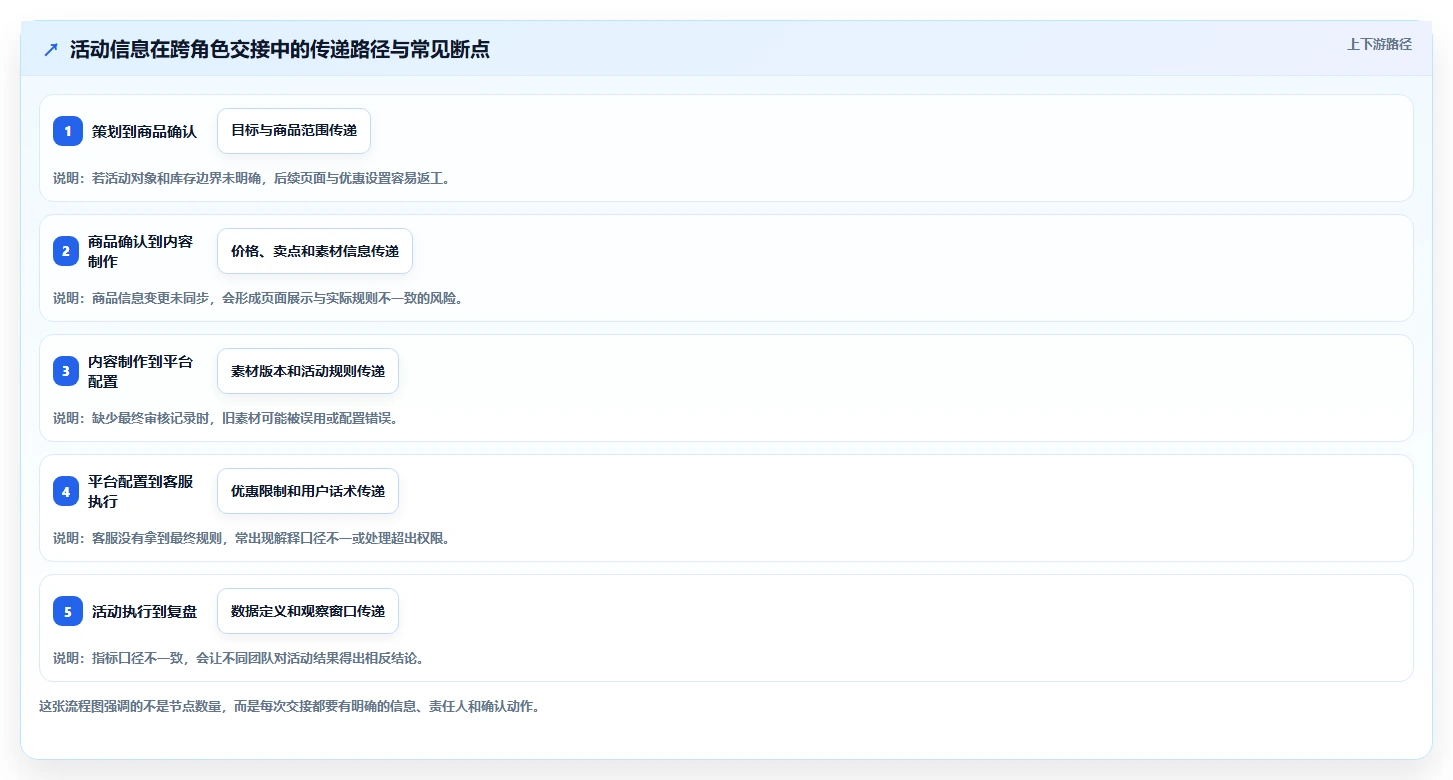This screenshot has width=1453, height=780.
Task: Click step number 3 badge
Action: click(68, 371)
